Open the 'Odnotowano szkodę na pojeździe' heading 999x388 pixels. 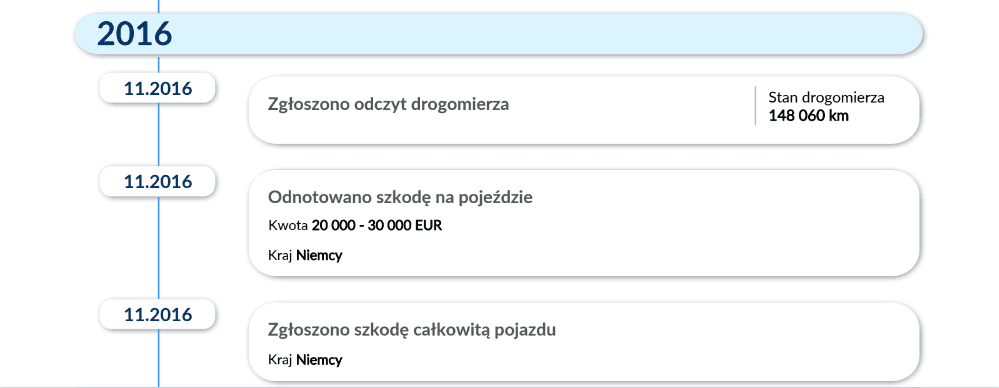(400, 198)
